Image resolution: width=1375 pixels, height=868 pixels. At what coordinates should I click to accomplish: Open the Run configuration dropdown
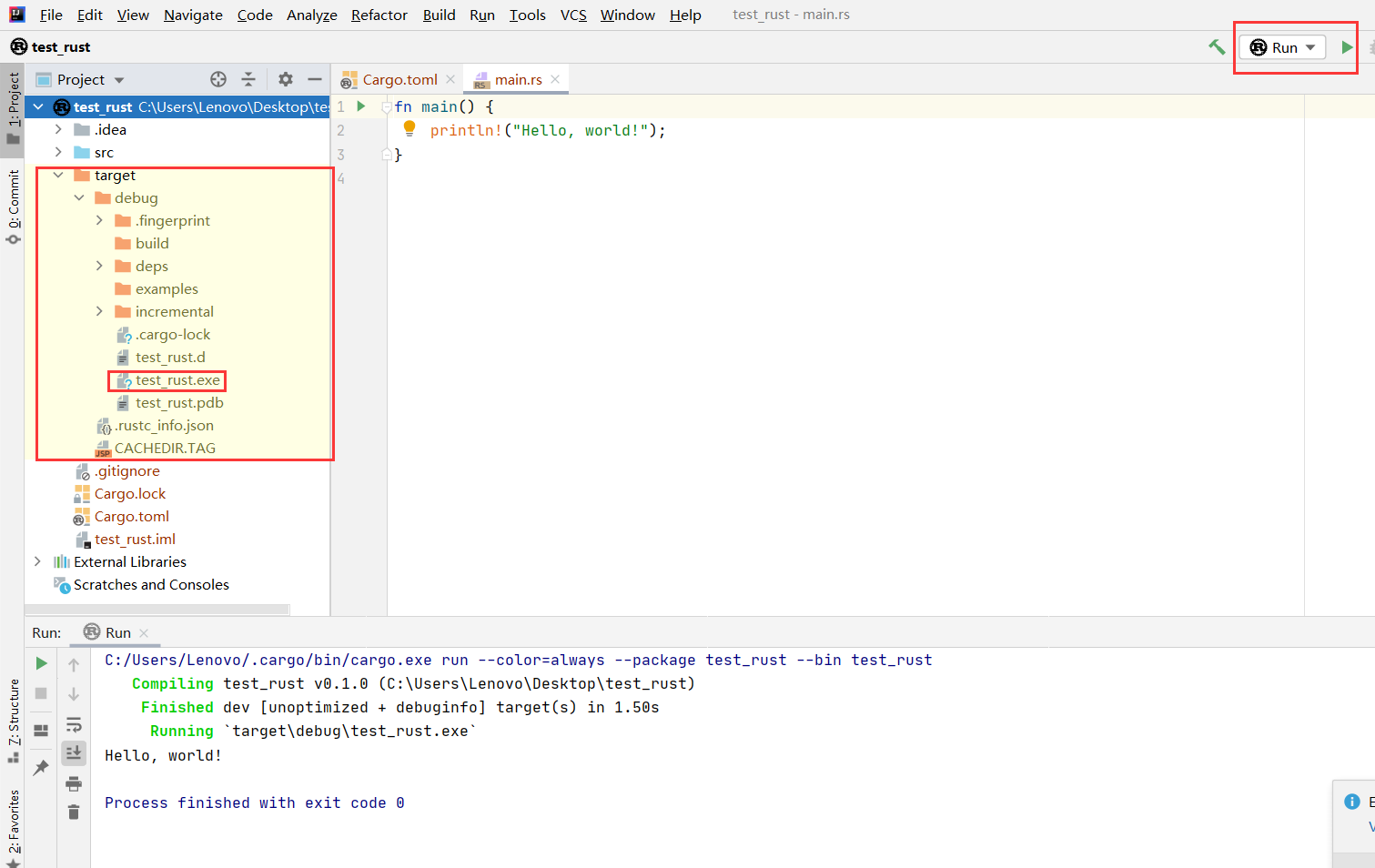point(1283,47)
